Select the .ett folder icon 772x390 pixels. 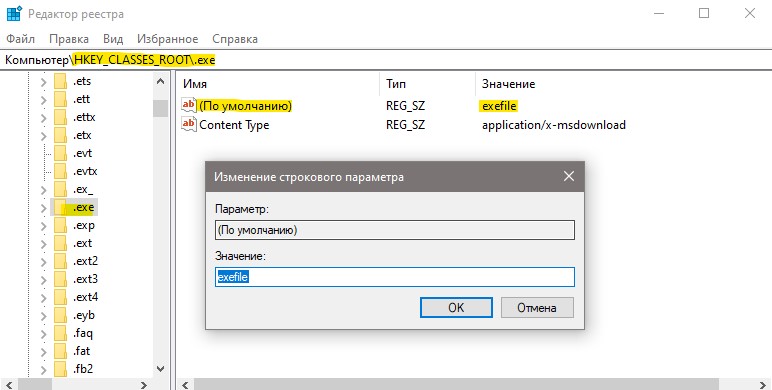[60, 99]
